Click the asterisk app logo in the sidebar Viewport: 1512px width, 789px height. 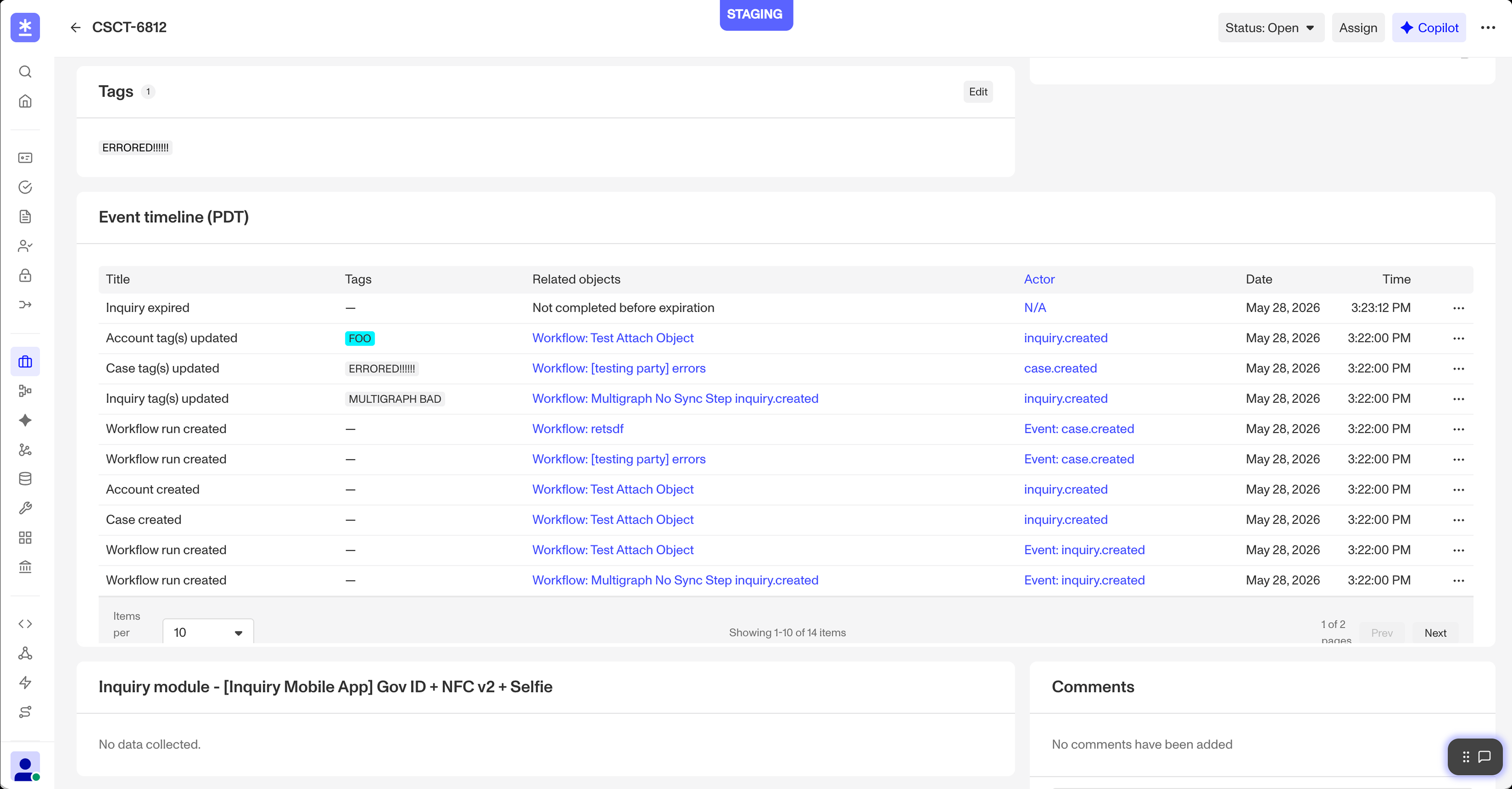pyautogui.click(x=25, y=27)
